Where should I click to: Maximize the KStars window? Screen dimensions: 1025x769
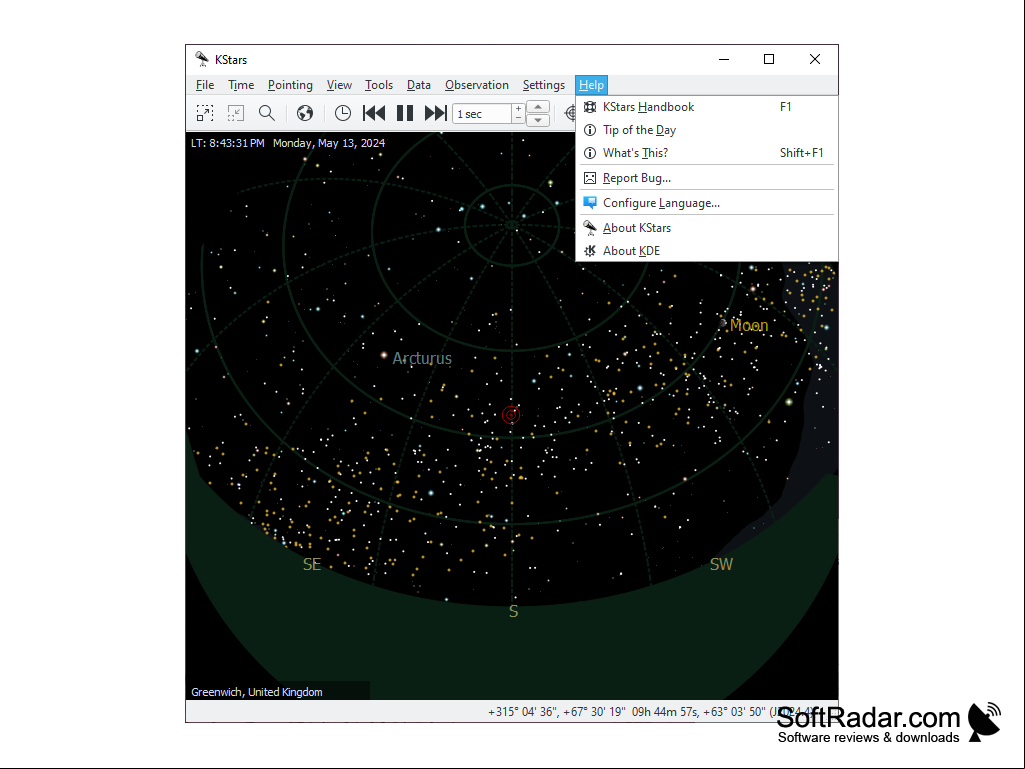pos(769,60)
